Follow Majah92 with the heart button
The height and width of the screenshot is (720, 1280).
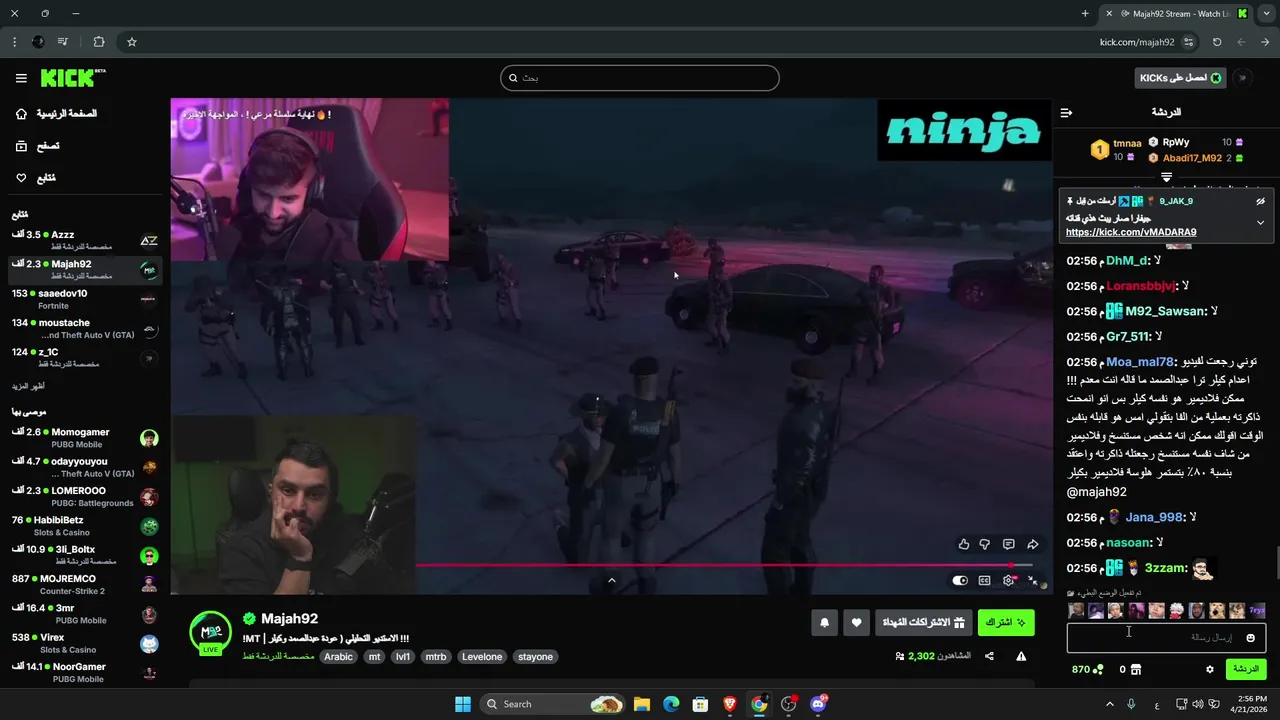pyautogui.click(x=856, y=623)
